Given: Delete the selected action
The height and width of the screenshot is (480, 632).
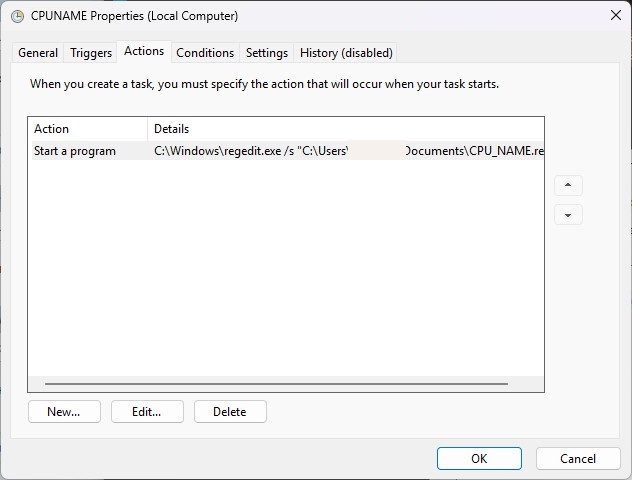Looking at the screenshot, I should pos(230,412).
